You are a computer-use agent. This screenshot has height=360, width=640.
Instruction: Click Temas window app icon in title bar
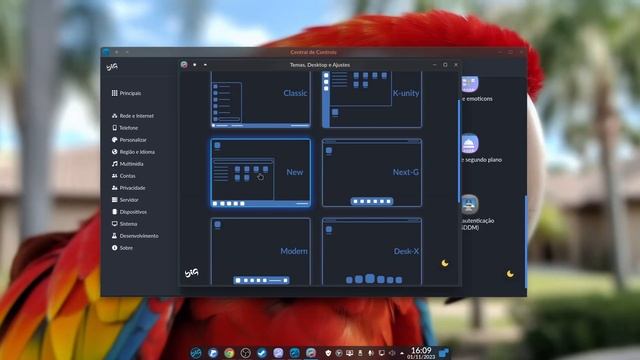(184, 64)
